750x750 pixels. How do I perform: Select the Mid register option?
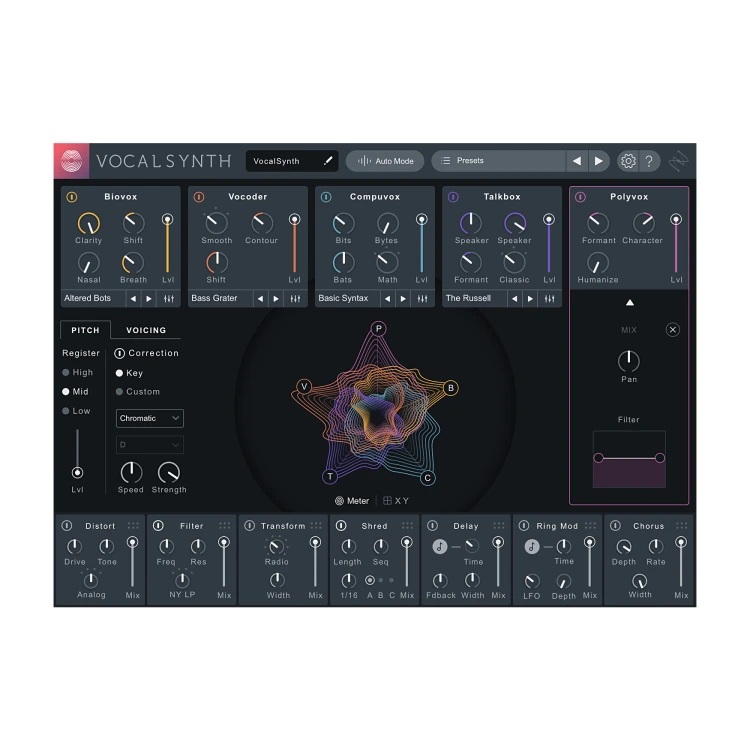tap(76, 391)
